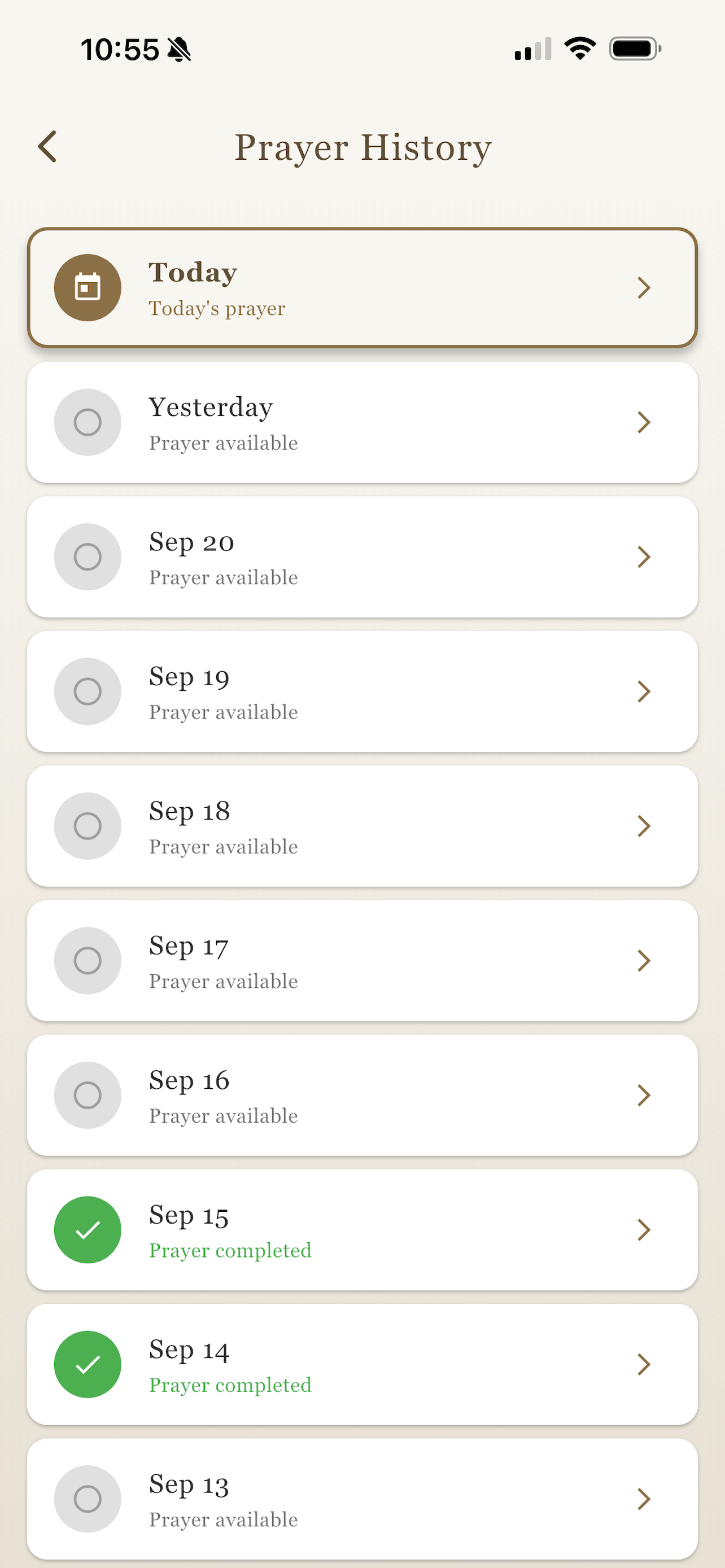Image resolution: width=725 pixels, height=1568 pixels.
Task: Open Today's chevron arrow
Action: 644,287
